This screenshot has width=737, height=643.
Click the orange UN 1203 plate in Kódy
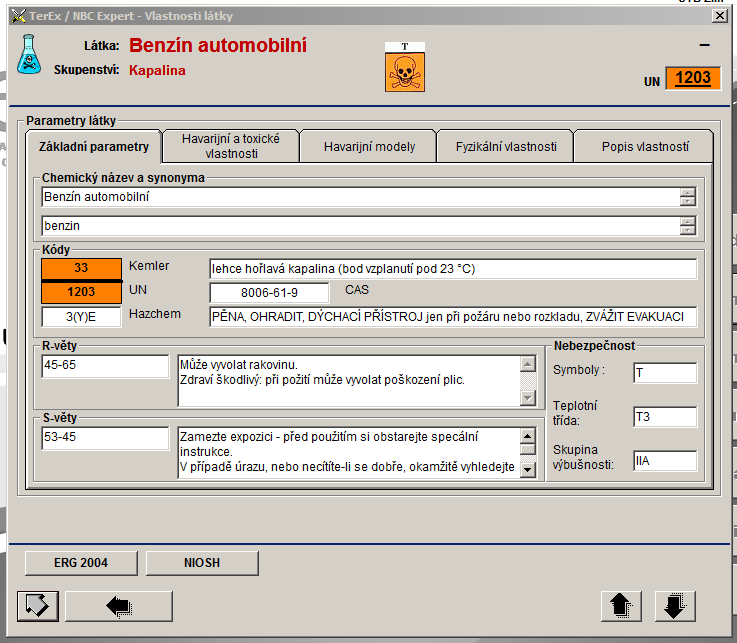coord(81,292)
